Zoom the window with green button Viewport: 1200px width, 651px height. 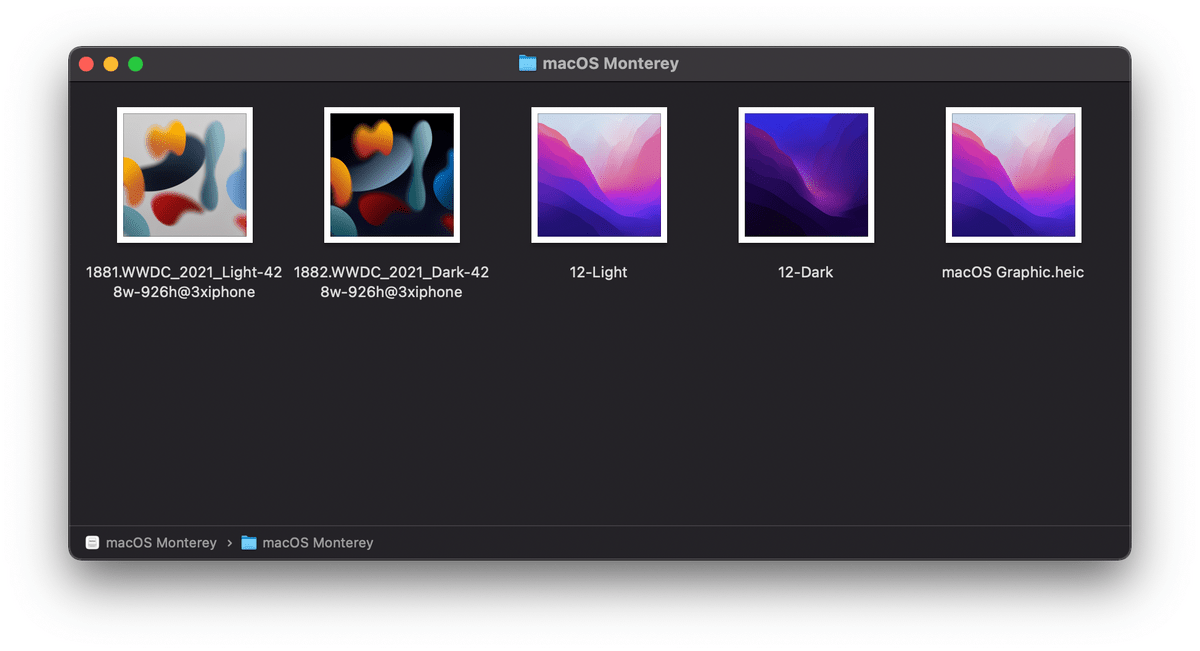coord(136,64)
